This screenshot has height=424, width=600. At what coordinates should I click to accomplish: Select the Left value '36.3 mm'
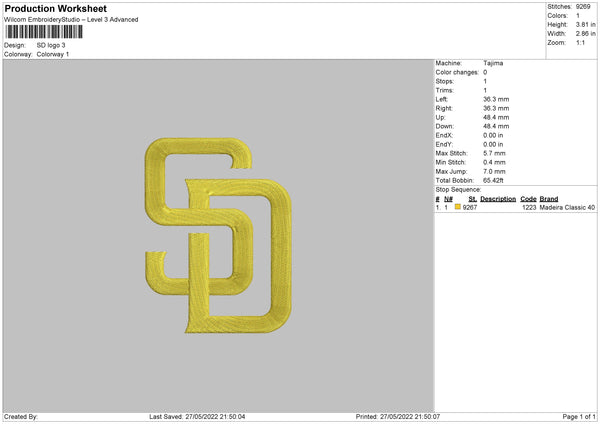(496, 99)
